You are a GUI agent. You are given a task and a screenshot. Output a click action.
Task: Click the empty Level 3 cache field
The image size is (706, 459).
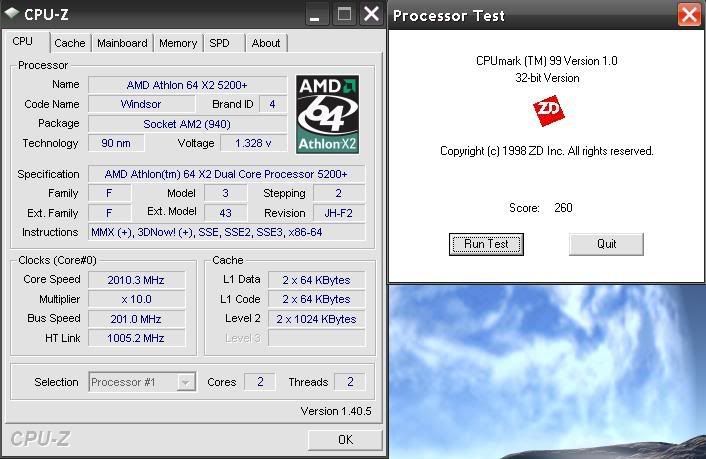pos(317,338)
